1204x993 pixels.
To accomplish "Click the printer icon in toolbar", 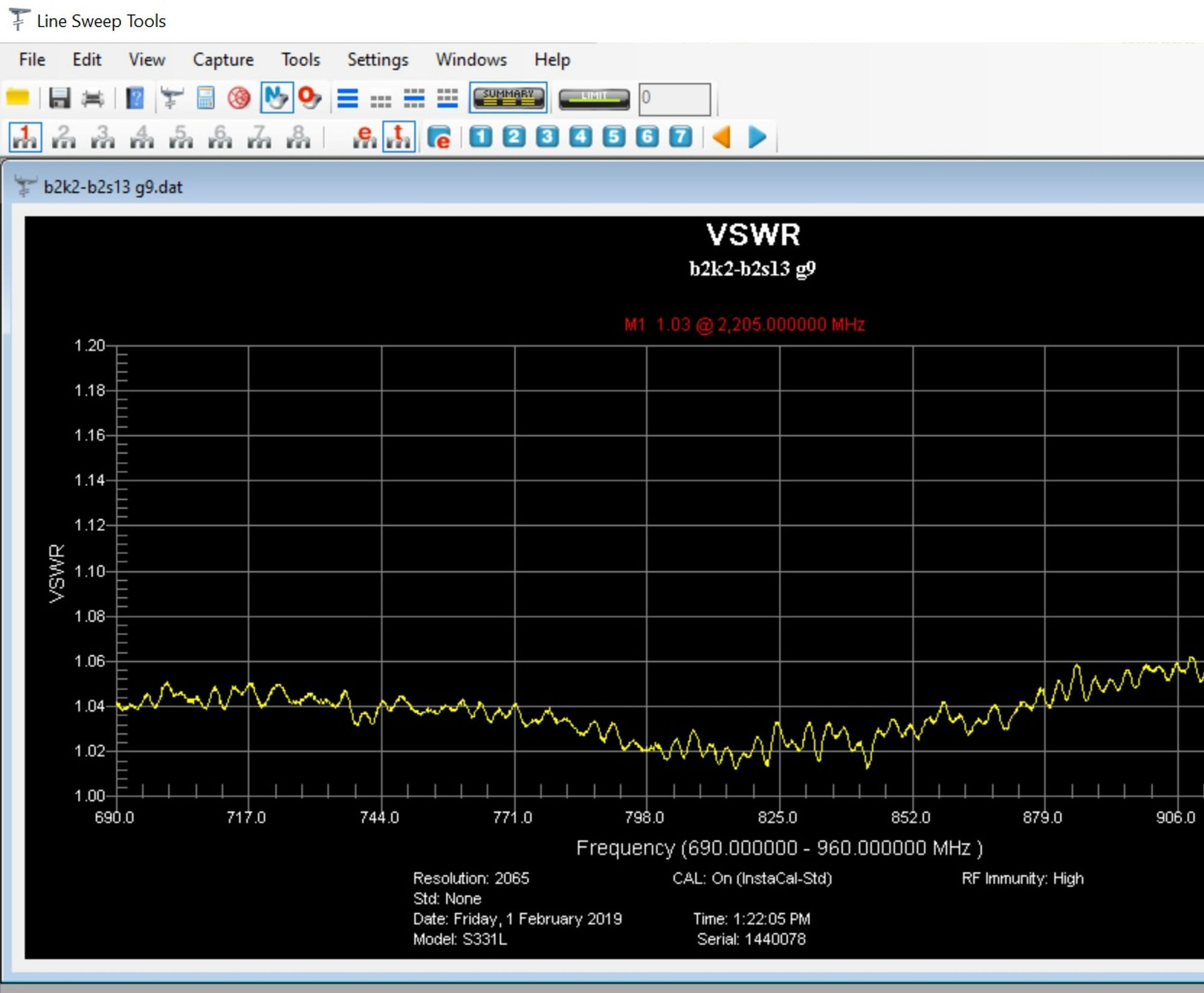I will coord(93,98).
